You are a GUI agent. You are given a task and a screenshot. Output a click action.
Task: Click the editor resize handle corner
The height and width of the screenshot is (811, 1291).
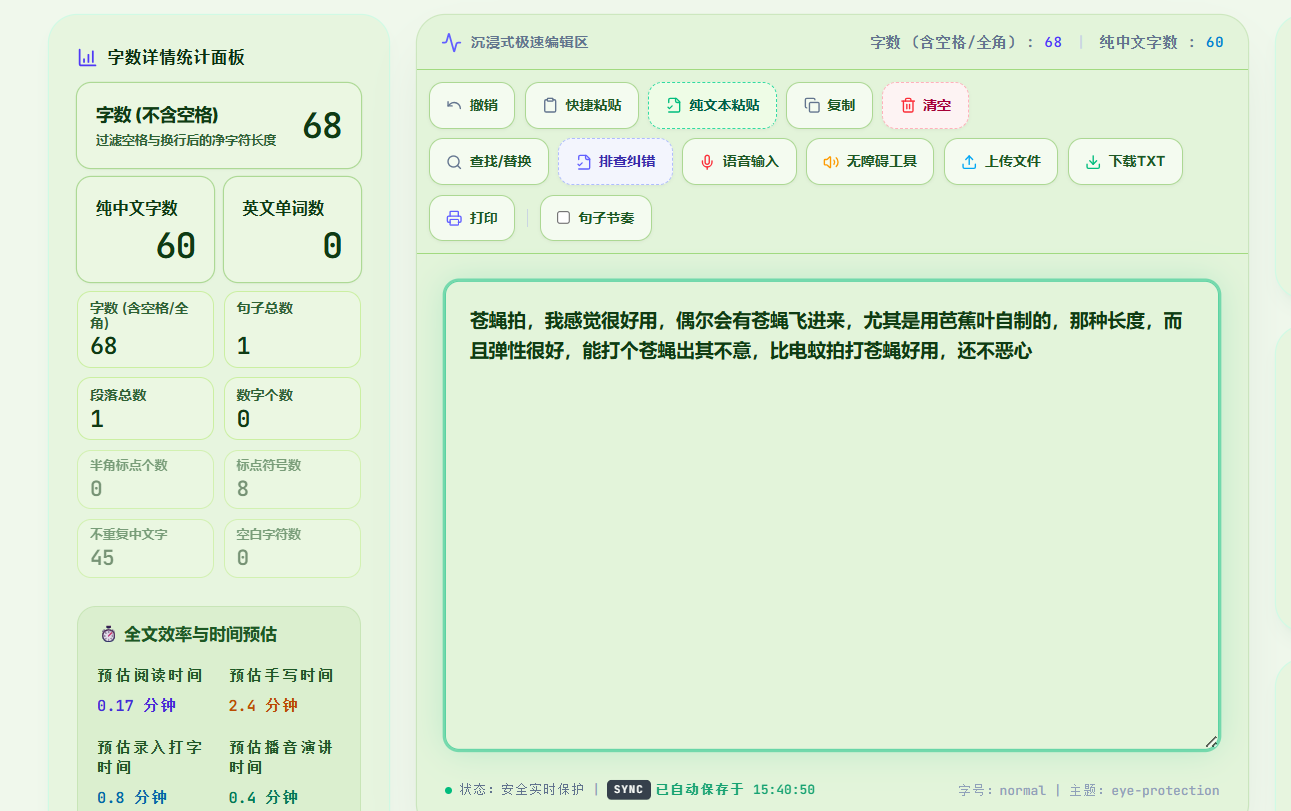1211,741
